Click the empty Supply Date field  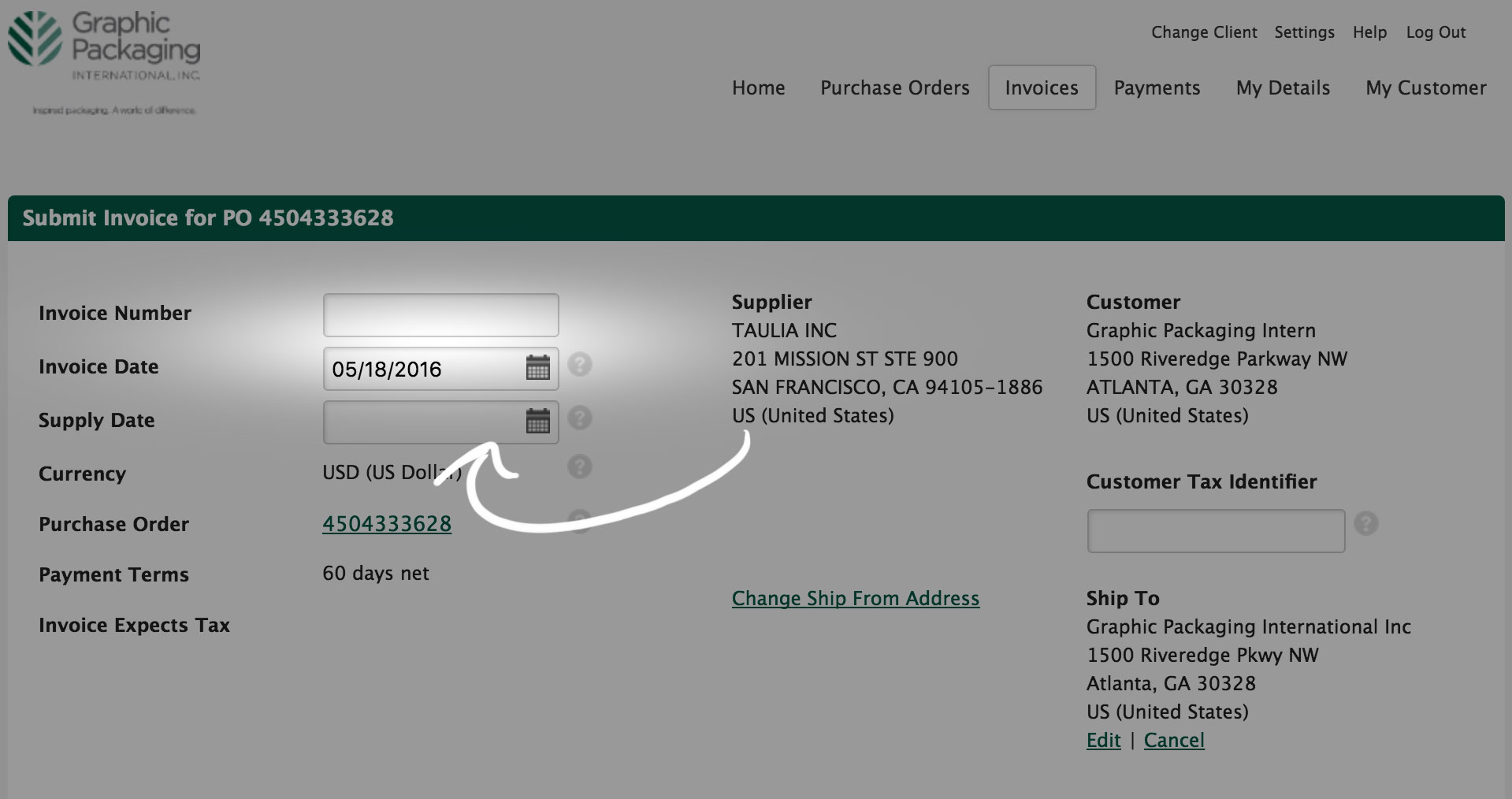pos(441,422)
